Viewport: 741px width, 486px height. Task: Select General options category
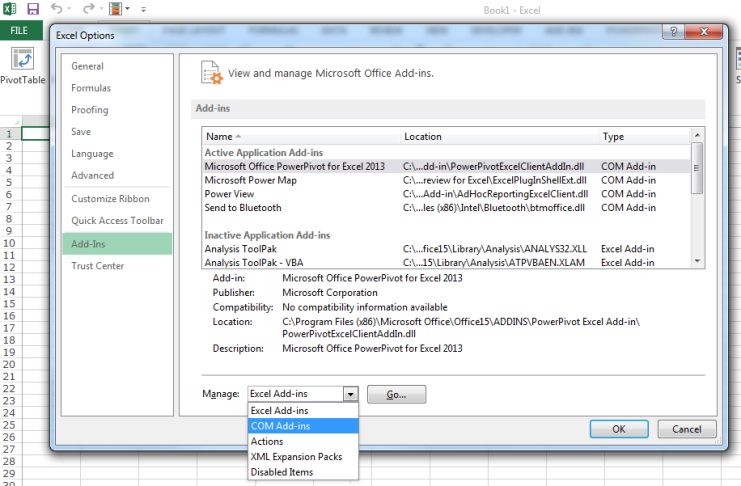coord(87,66)
